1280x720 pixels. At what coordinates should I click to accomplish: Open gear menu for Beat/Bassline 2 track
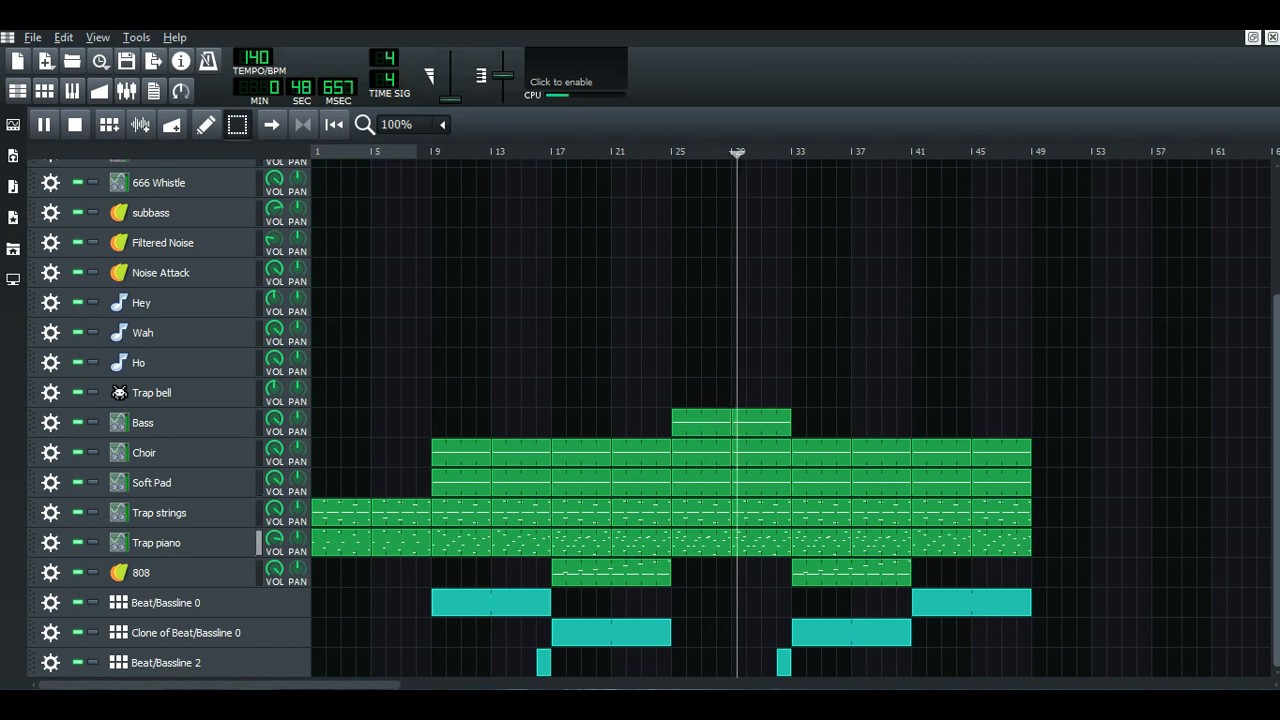tap(50, 663)
